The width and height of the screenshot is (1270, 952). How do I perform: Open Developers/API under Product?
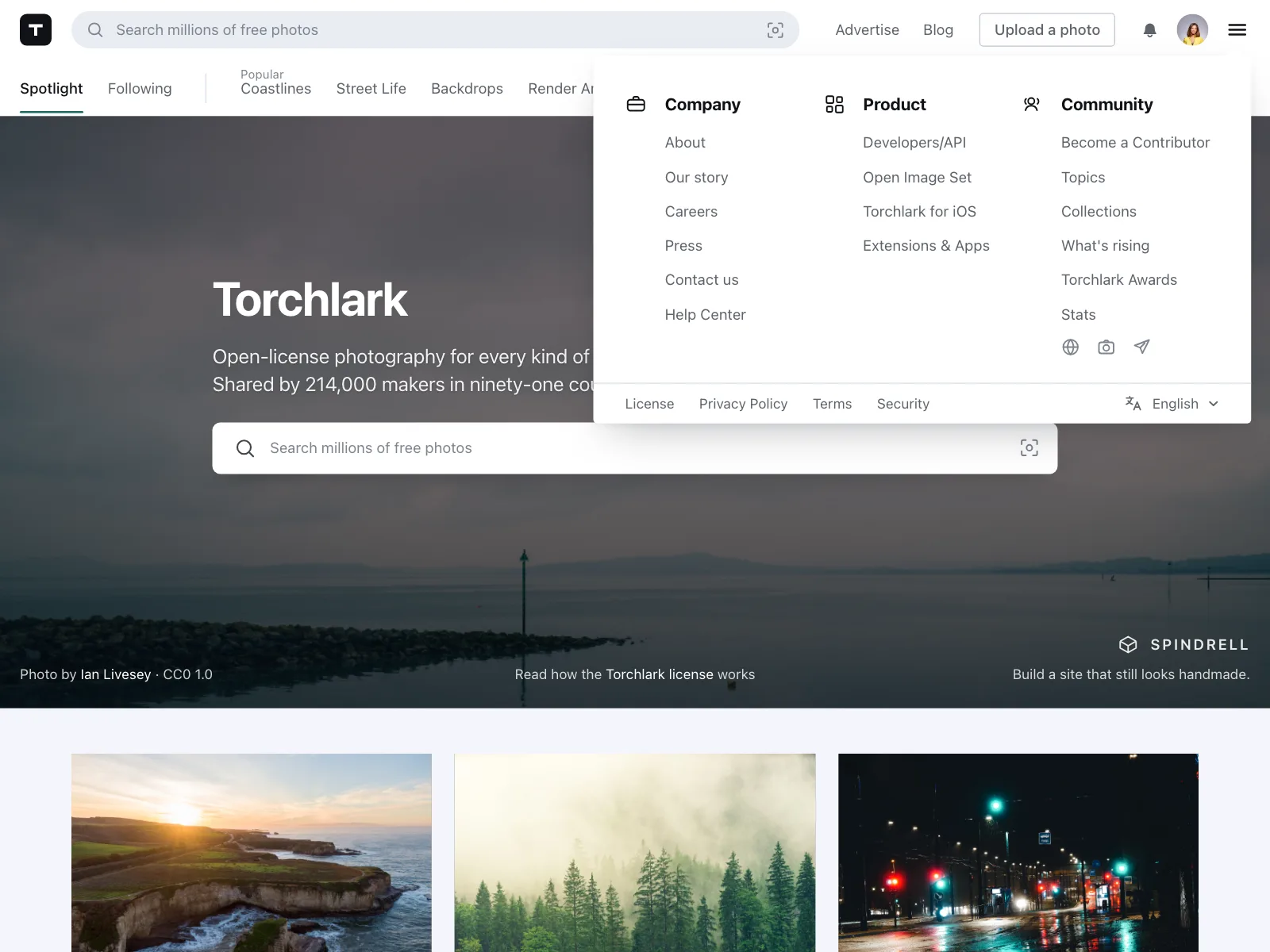pyautogui.click(x=914, y=143)
